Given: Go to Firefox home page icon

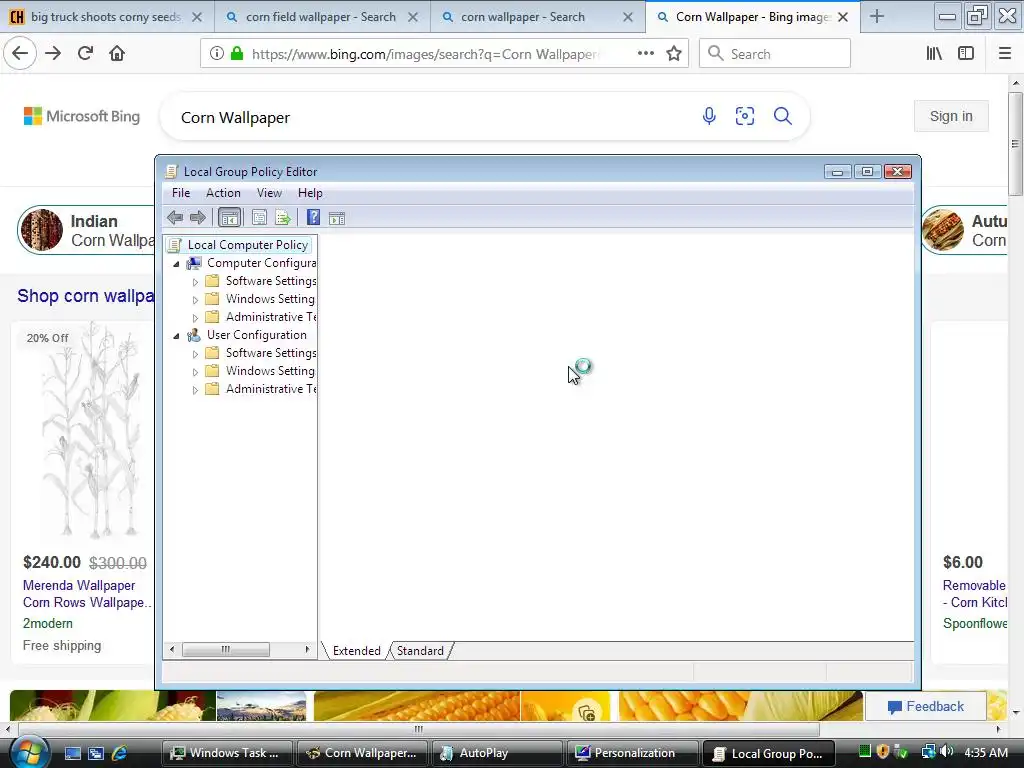Looking at the screenshot, I should [117, 54].
